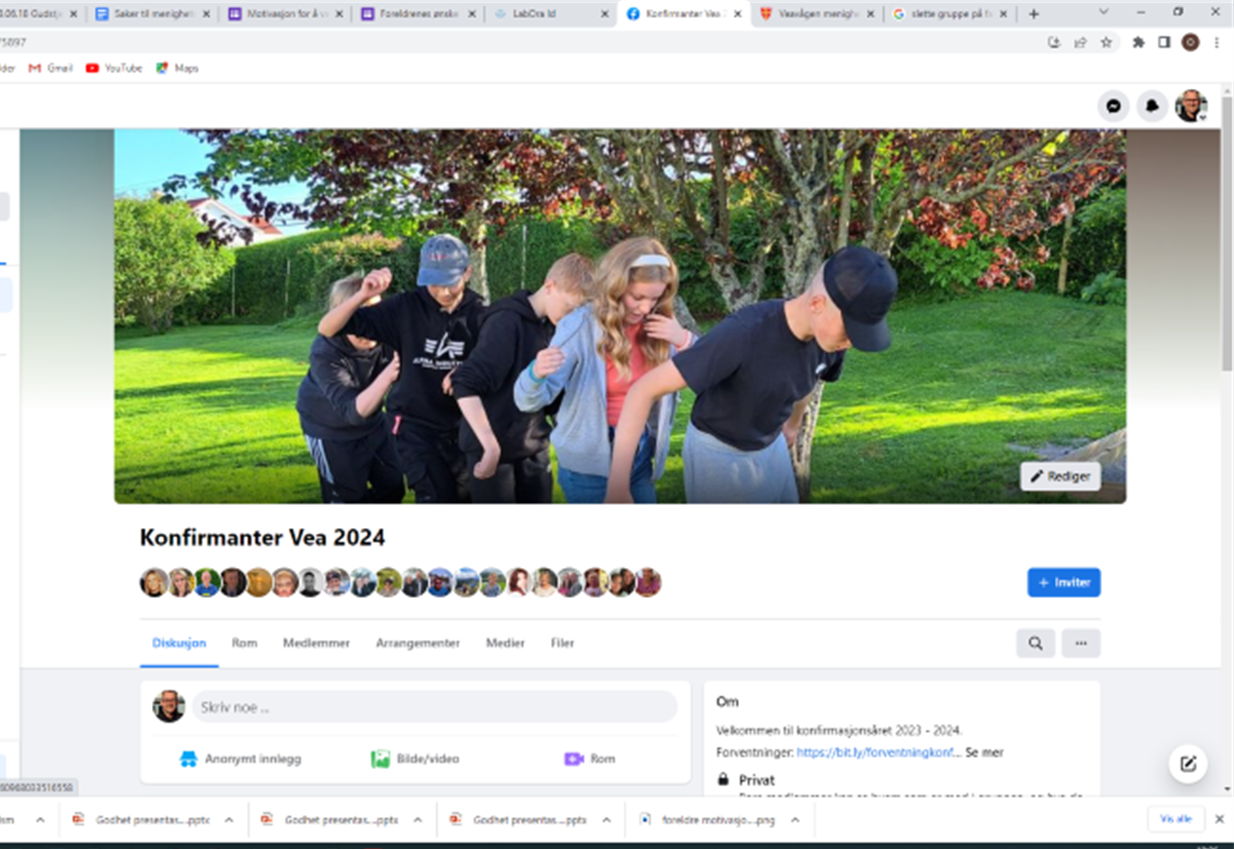Expand options for first Godhet presentas download

tap(229, 819)
